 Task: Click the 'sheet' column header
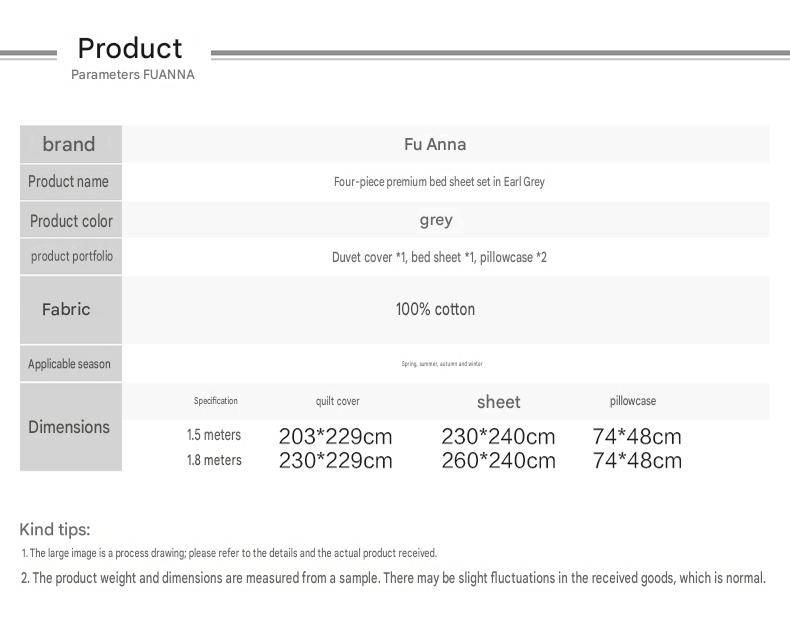(498, 402)
